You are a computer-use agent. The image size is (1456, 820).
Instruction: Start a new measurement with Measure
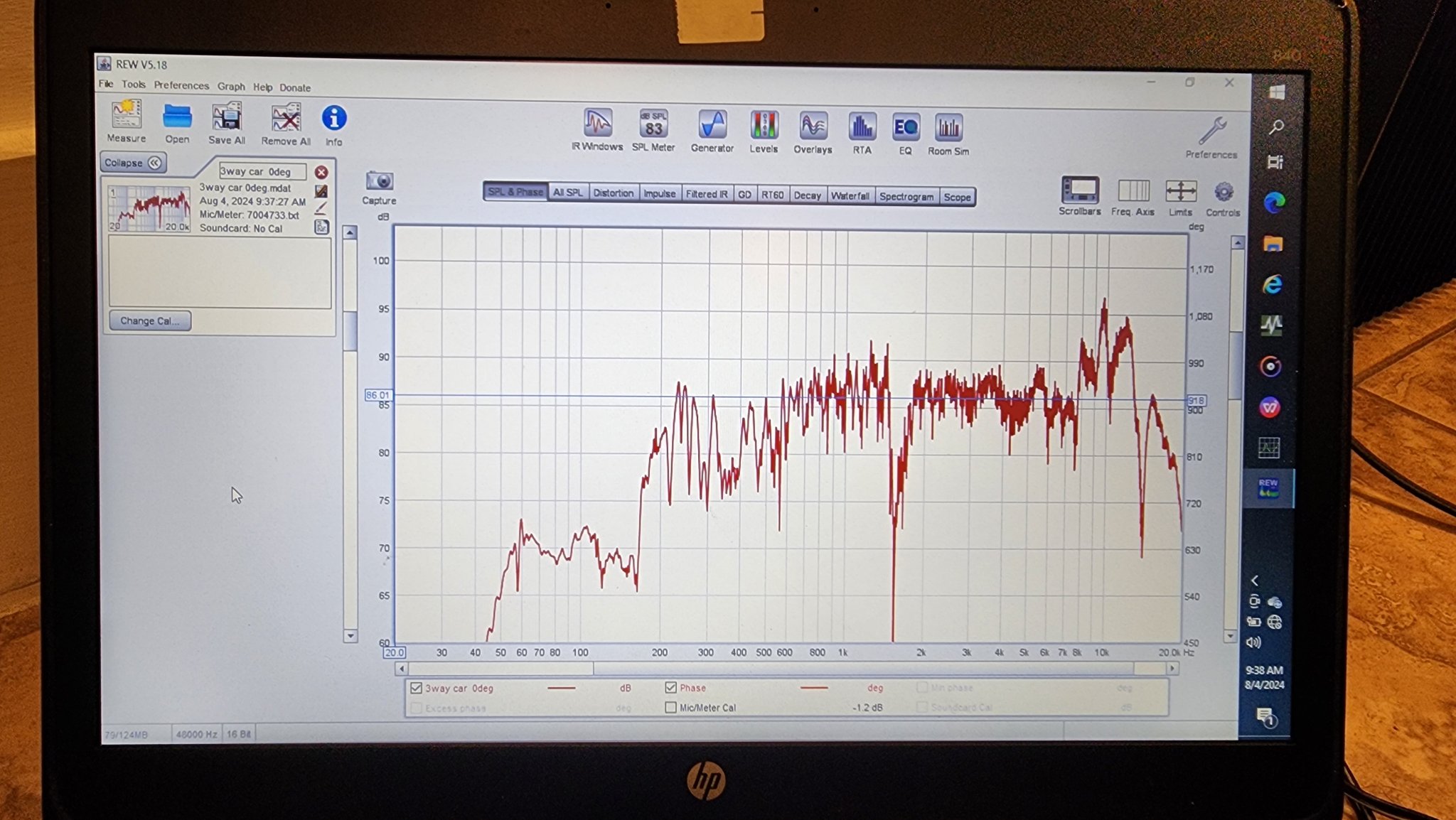(x=127, y=122)
